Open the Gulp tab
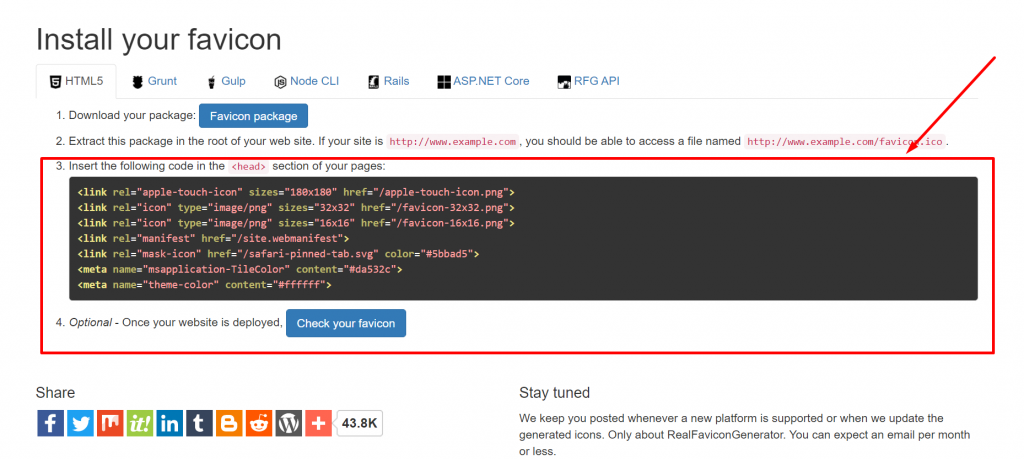The height and width of the screenshot is (459, 1024). coord(226,82)
